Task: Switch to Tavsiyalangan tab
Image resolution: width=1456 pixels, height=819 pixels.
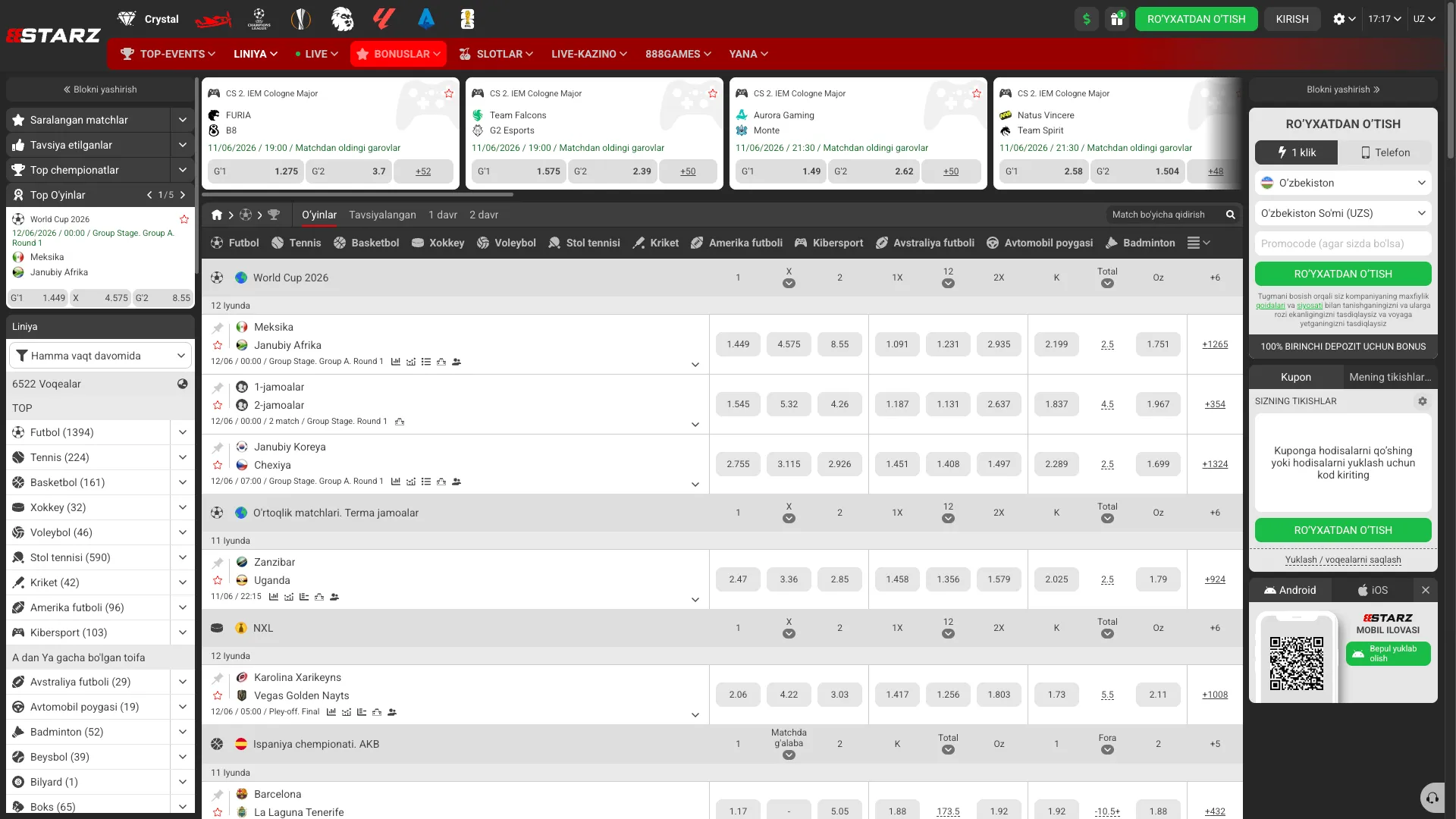Action: tap(382, 215)
